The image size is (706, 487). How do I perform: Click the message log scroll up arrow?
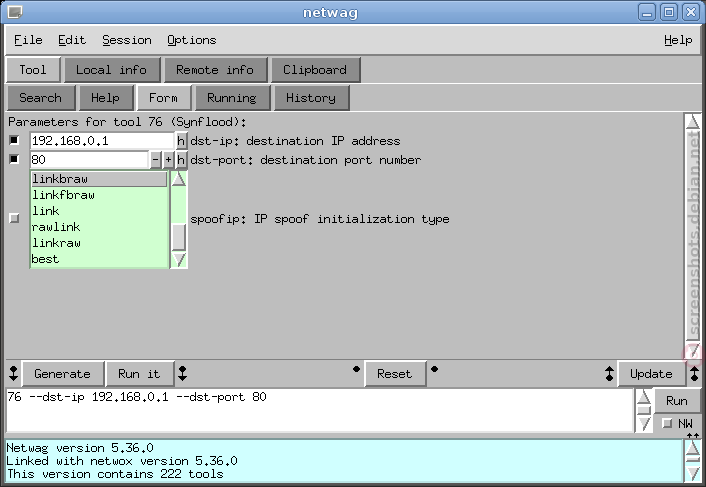pyautogui.click(x=692, y=448)
